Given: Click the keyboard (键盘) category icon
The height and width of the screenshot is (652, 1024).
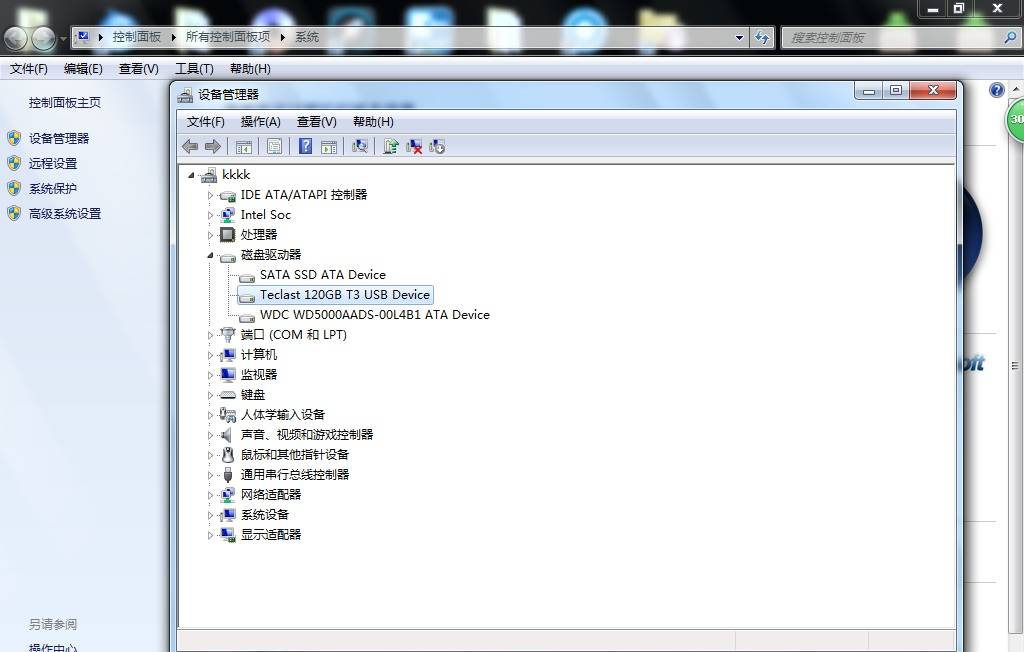Looking at the screenshot, I should (227, 395).
